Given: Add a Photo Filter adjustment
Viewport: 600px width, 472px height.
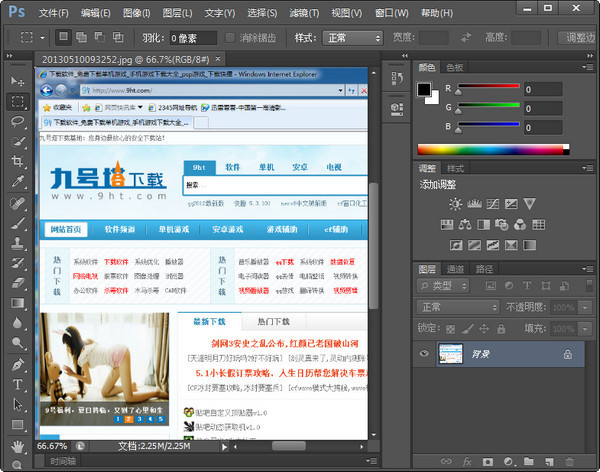Looking at the screenshot, I should 501,224.
